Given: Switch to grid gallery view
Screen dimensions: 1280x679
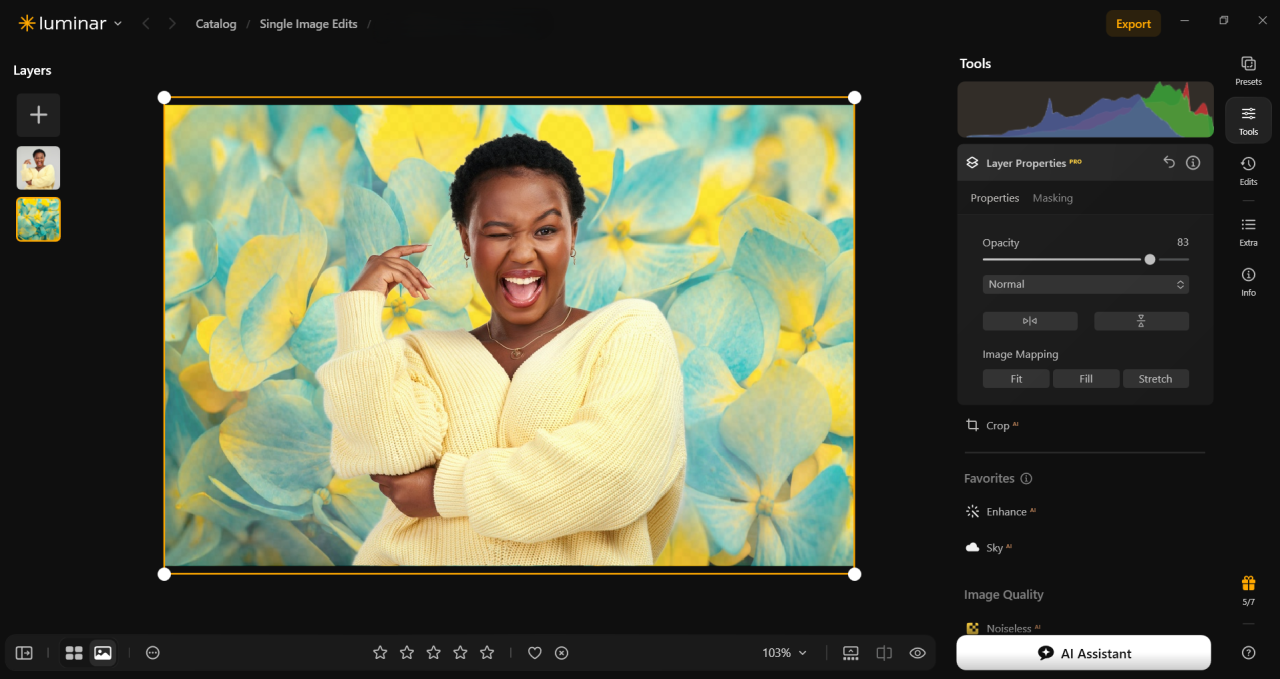Looking at the screenshot, I should 74,653.
